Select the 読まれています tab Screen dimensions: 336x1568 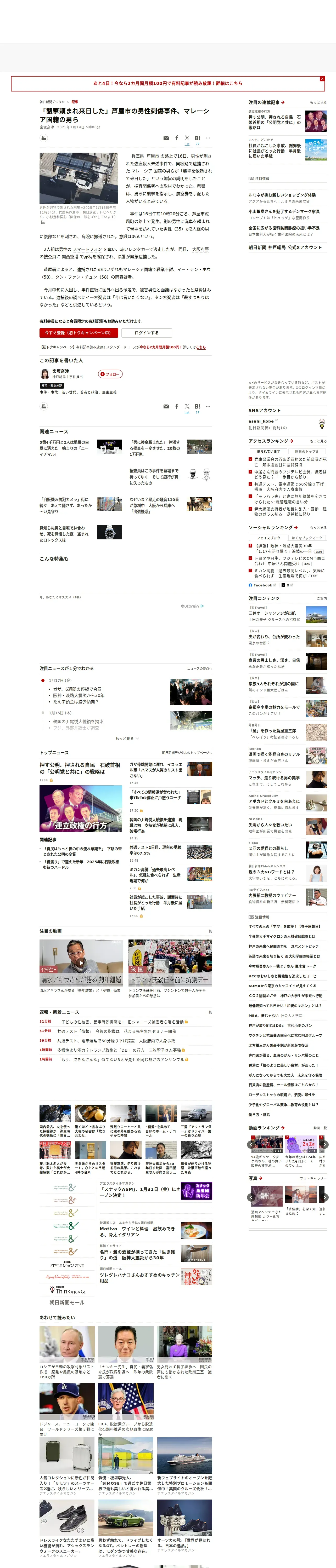point(268,451)
